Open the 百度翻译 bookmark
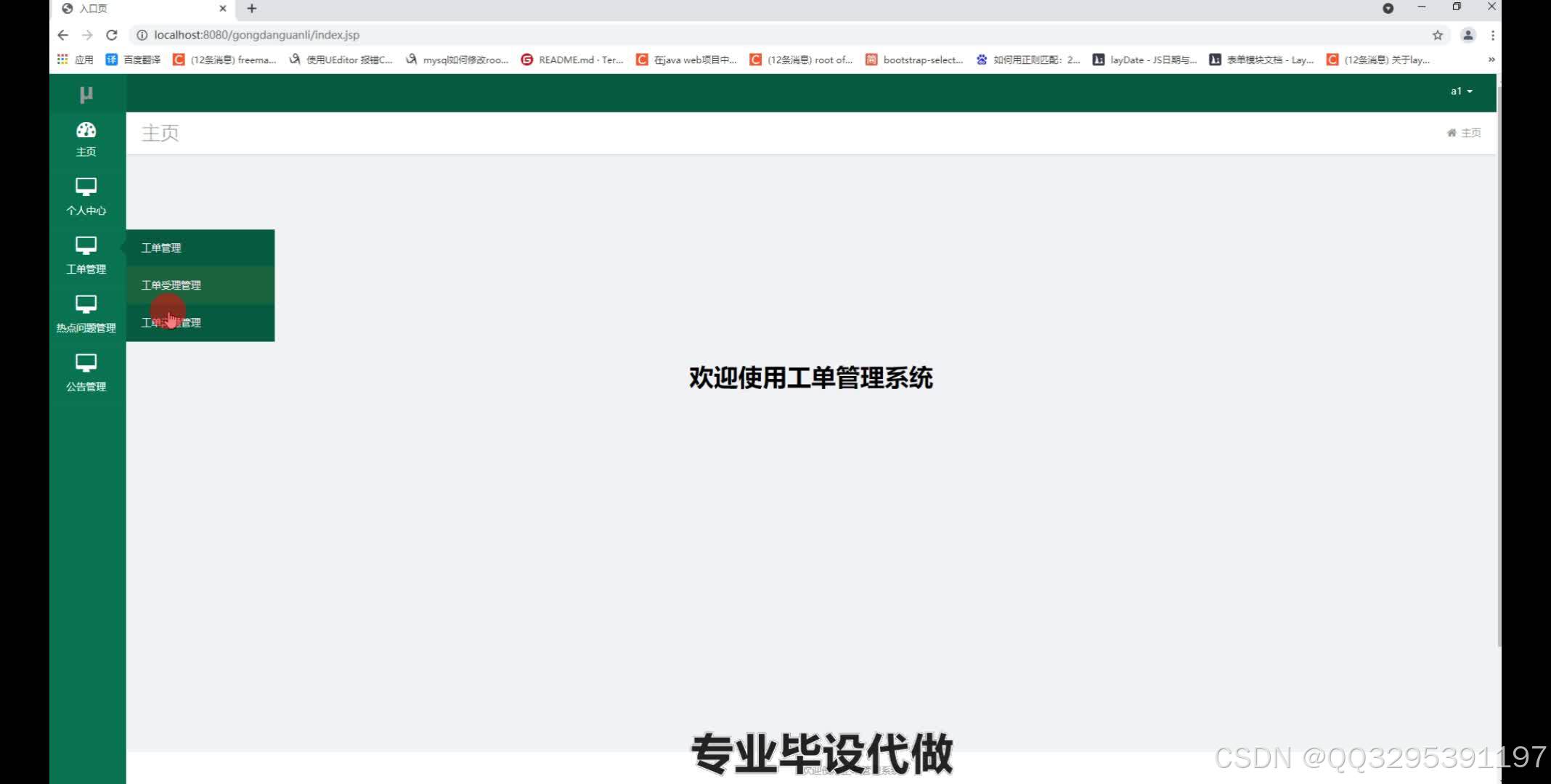This screenshot has height=784, width=1551. point(133,60)
